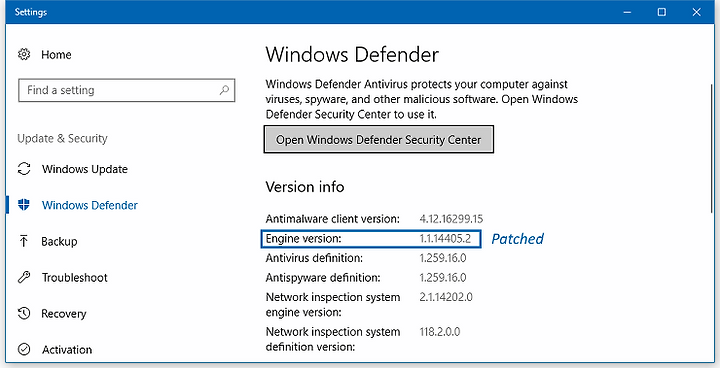Screen dimensions: 720x368
Task: Click the Home gear icon
Action: (x=24, y=55)
